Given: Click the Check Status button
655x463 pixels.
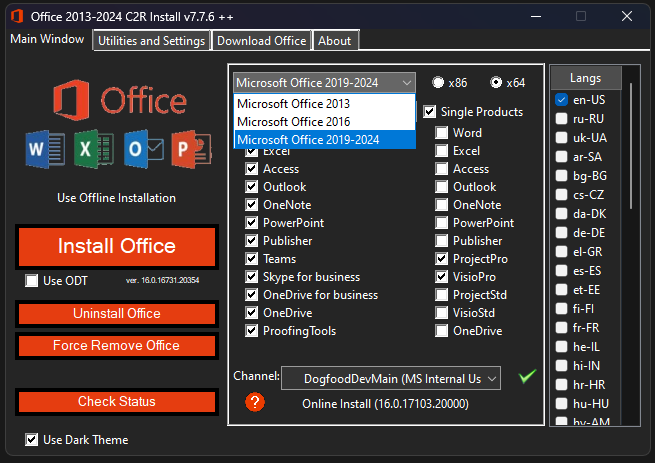Looking at the screenshot, I should pos(117,402).
